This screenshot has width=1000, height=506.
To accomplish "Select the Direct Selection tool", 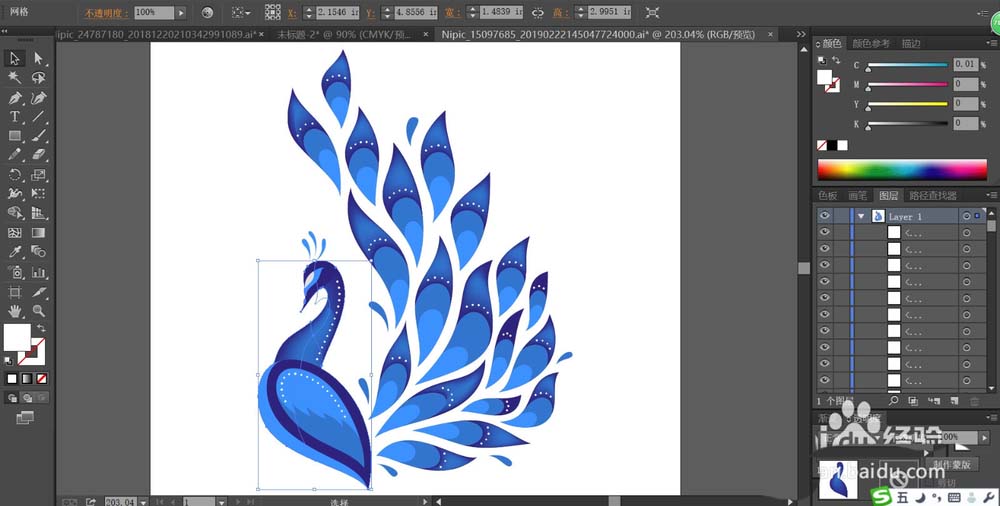I will (39, 59).
